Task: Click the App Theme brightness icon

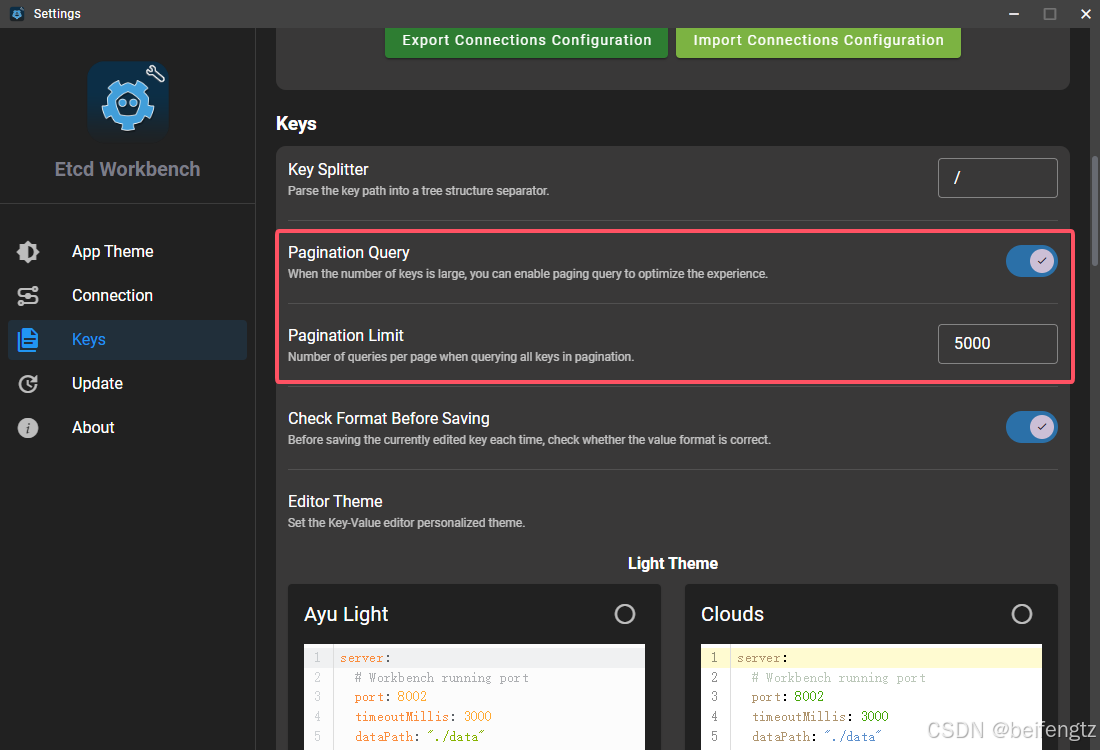Action: 28,252
